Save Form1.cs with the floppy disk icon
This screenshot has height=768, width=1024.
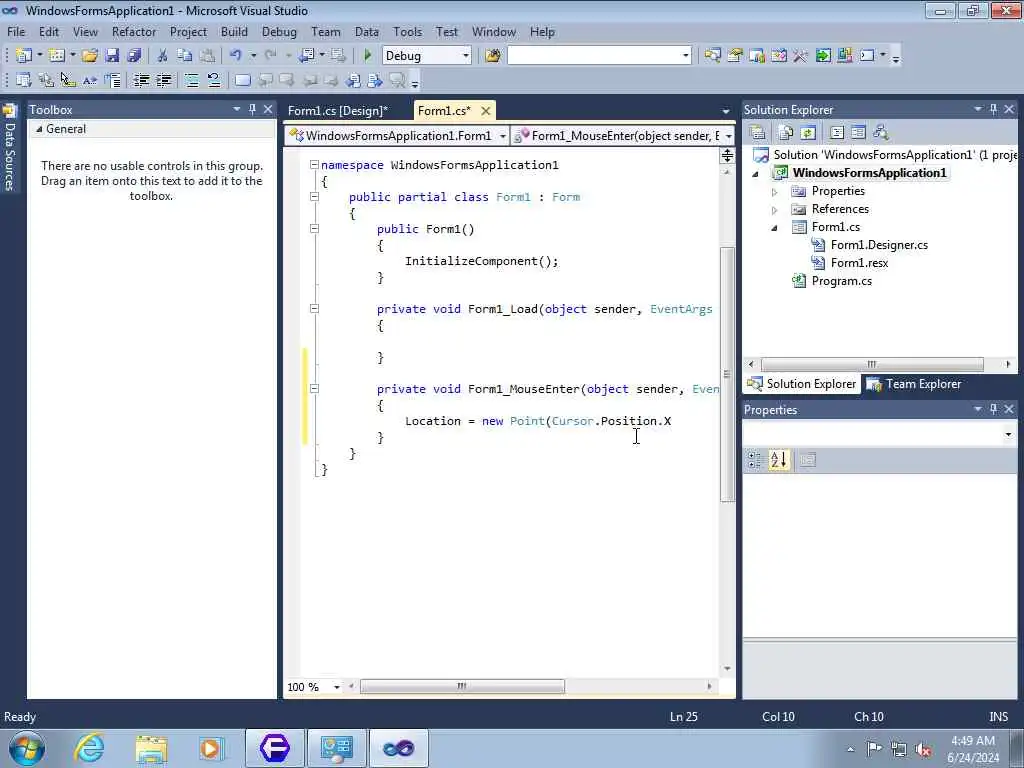coord(112,56)
